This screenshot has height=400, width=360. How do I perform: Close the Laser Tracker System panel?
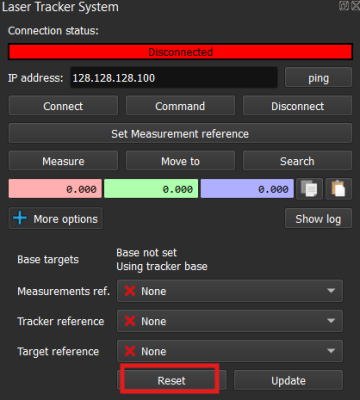coord(355,6)
